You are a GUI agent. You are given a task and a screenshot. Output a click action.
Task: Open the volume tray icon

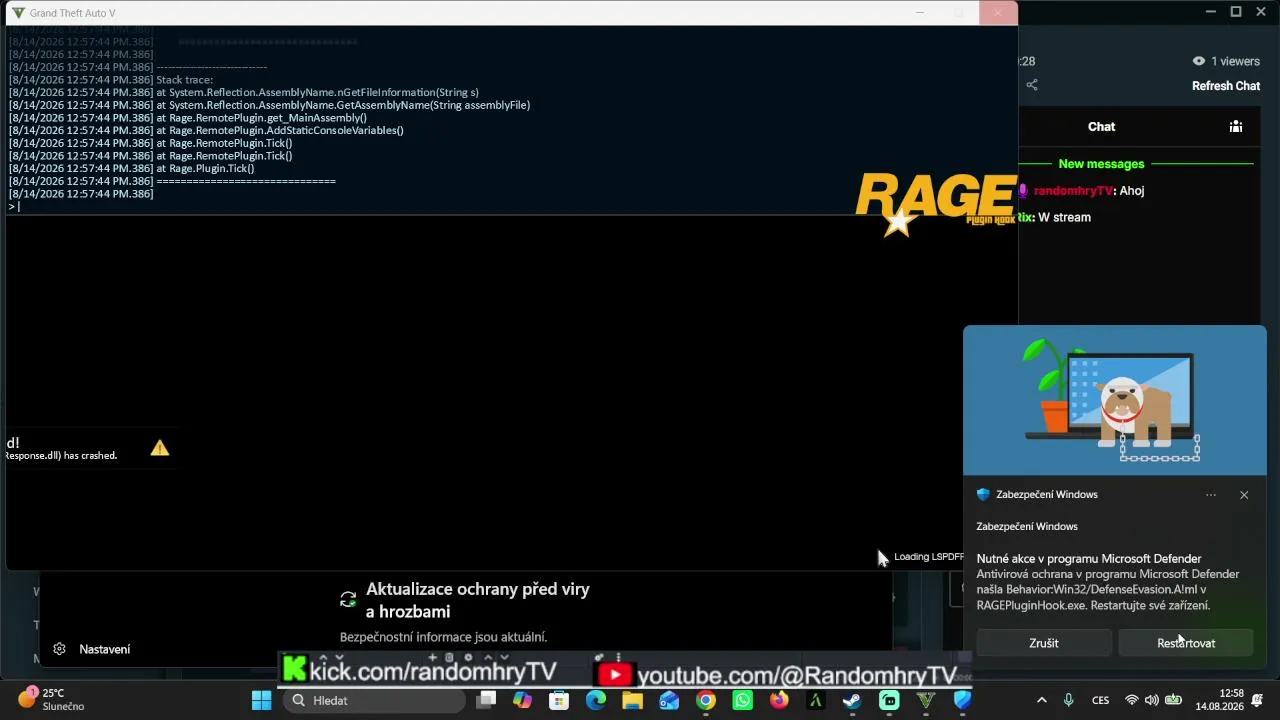tap(1152, 700)
